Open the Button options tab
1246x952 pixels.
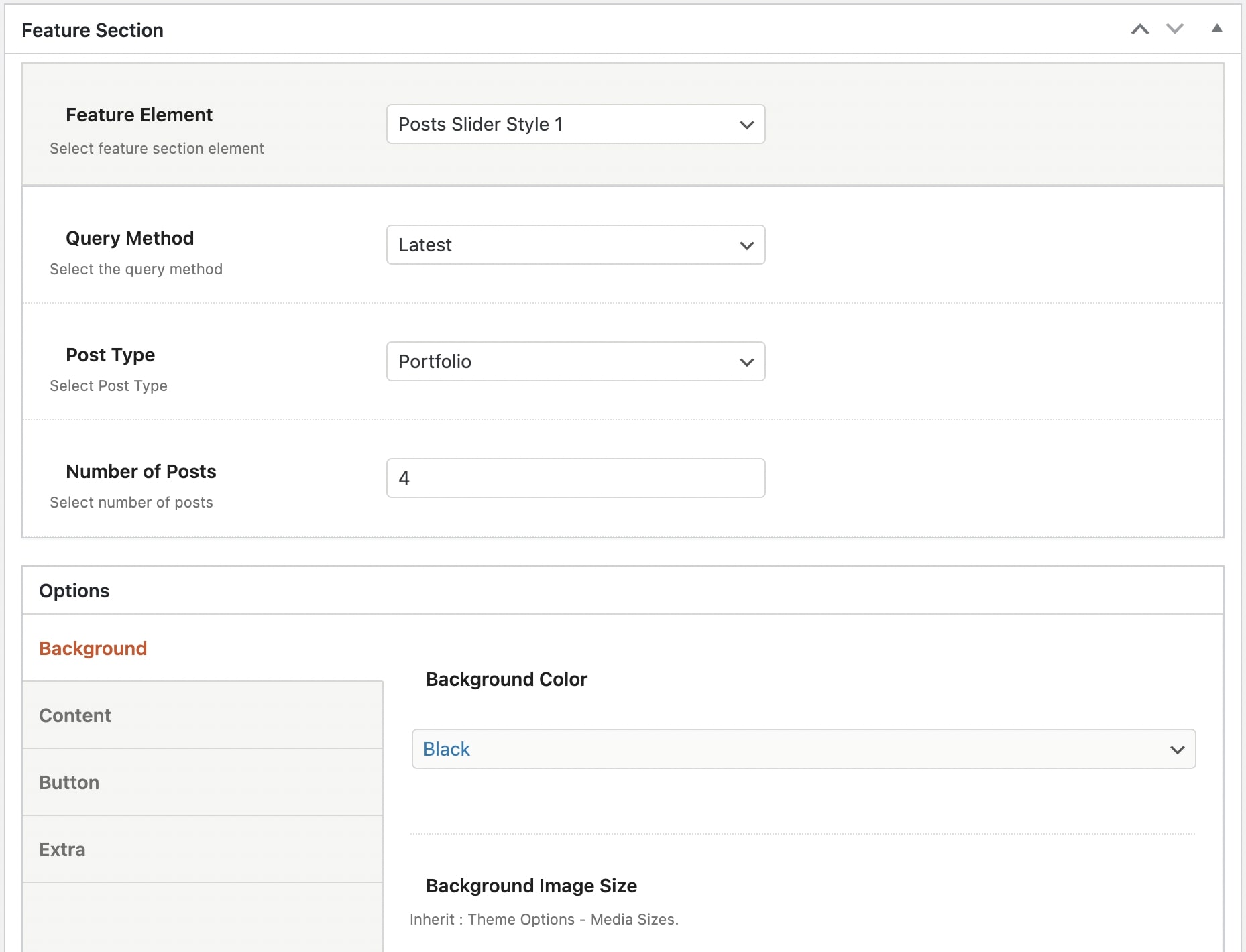click(69, 782)
